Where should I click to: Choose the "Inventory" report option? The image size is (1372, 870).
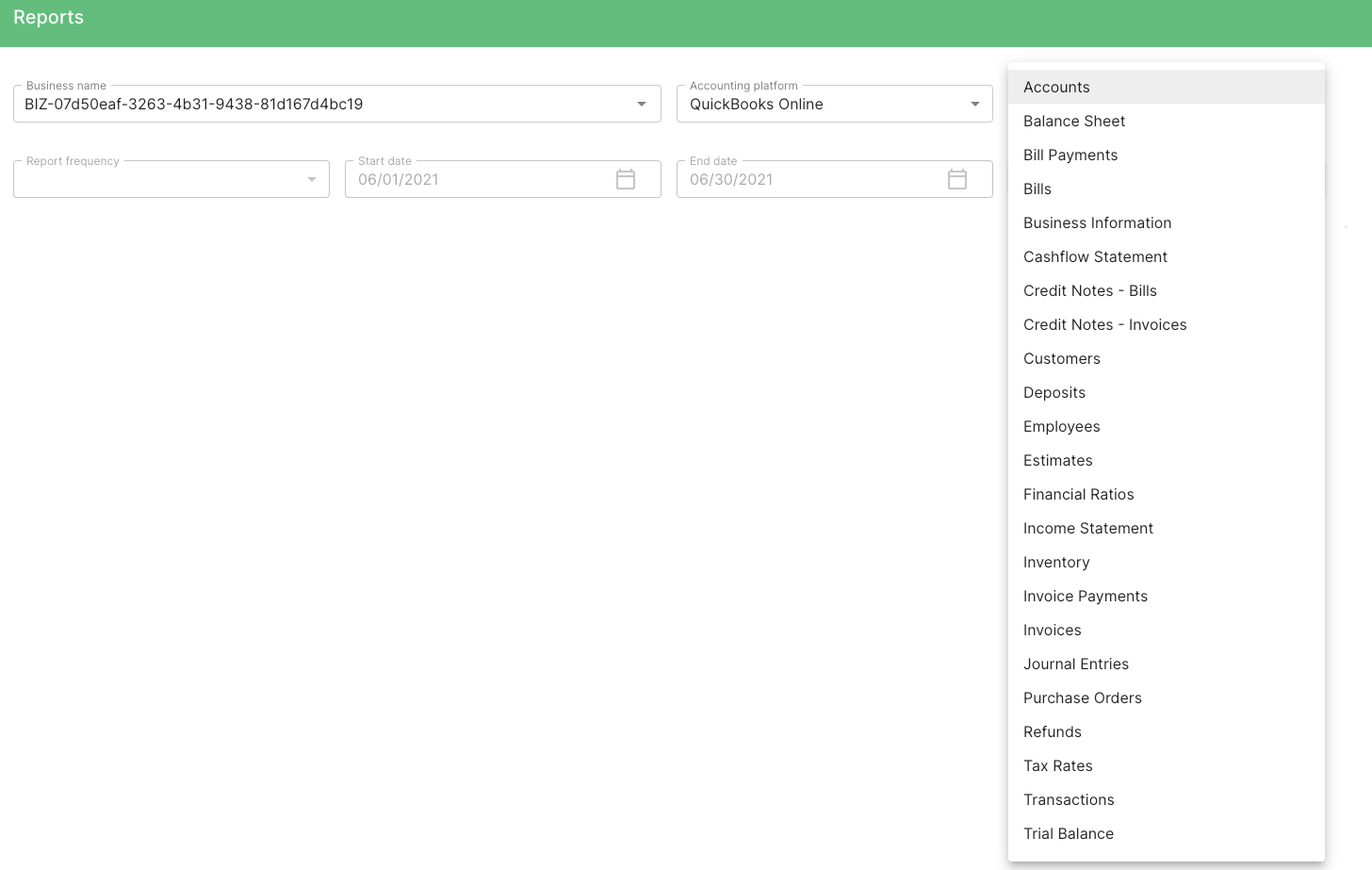coord(1056,562)
